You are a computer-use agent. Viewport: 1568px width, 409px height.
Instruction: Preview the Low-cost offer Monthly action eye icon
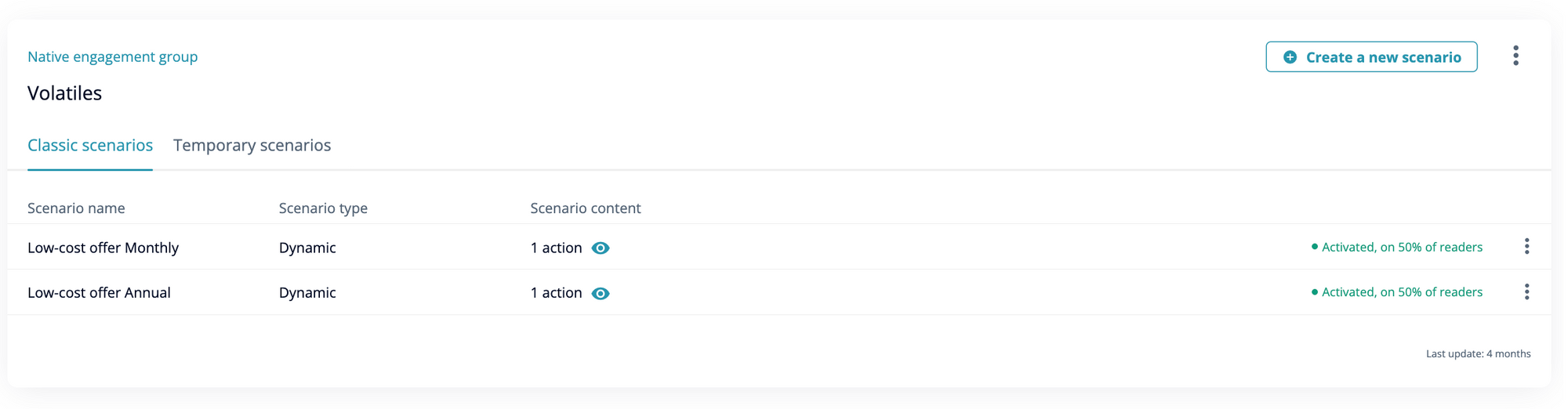(601, 248)
